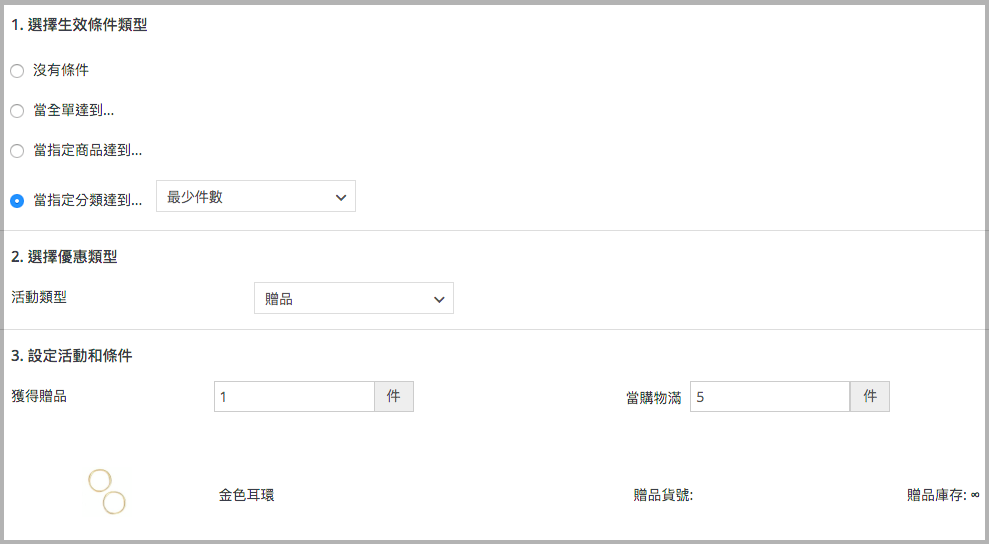The height and width of the screenshot is (544, 989).
Task: Select the 當全單達到... radio option
Action: click(x=17, y=111)
